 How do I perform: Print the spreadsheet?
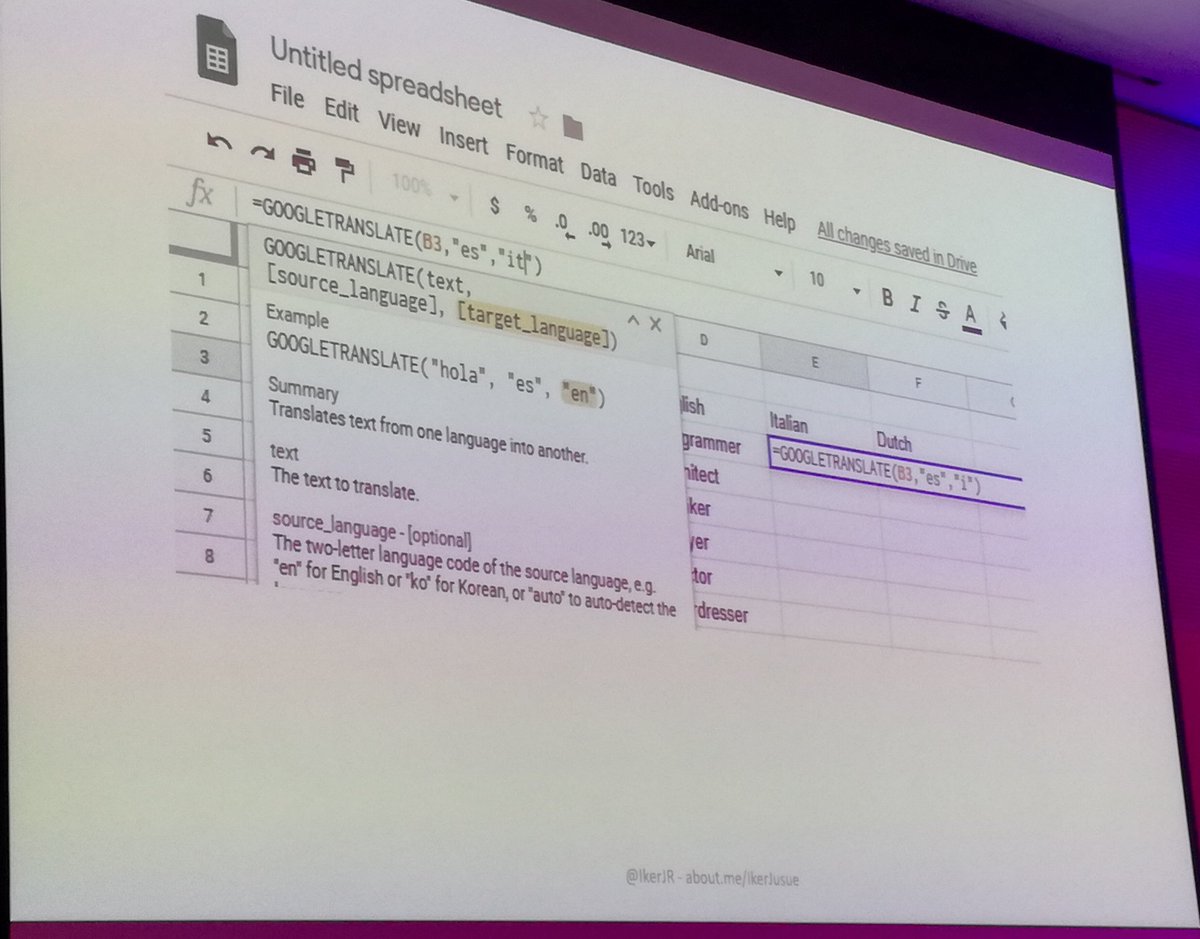pyautogui.click(x=304, y=160)
